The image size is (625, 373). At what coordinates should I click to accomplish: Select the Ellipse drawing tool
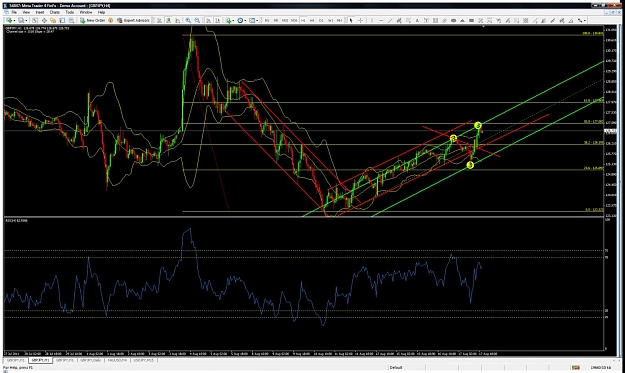click(453, 20)
